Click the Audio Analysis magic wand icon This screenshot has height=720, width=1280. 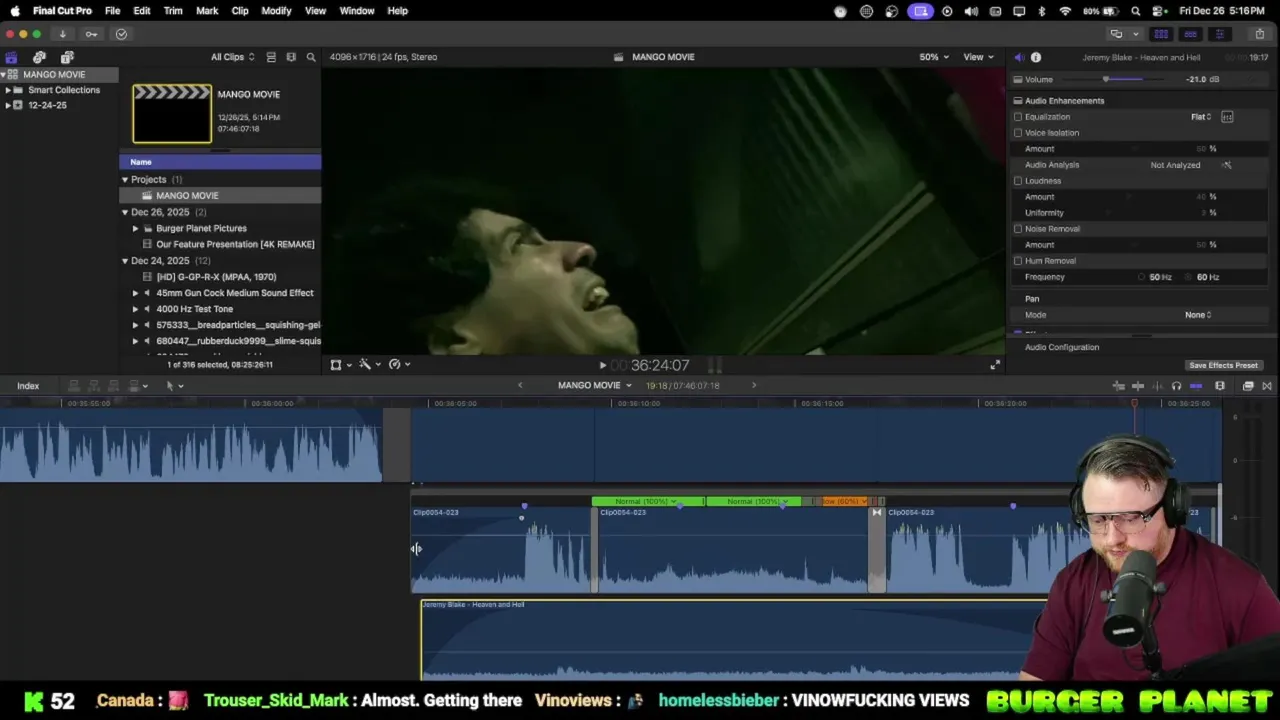(x=1227, y=165)
